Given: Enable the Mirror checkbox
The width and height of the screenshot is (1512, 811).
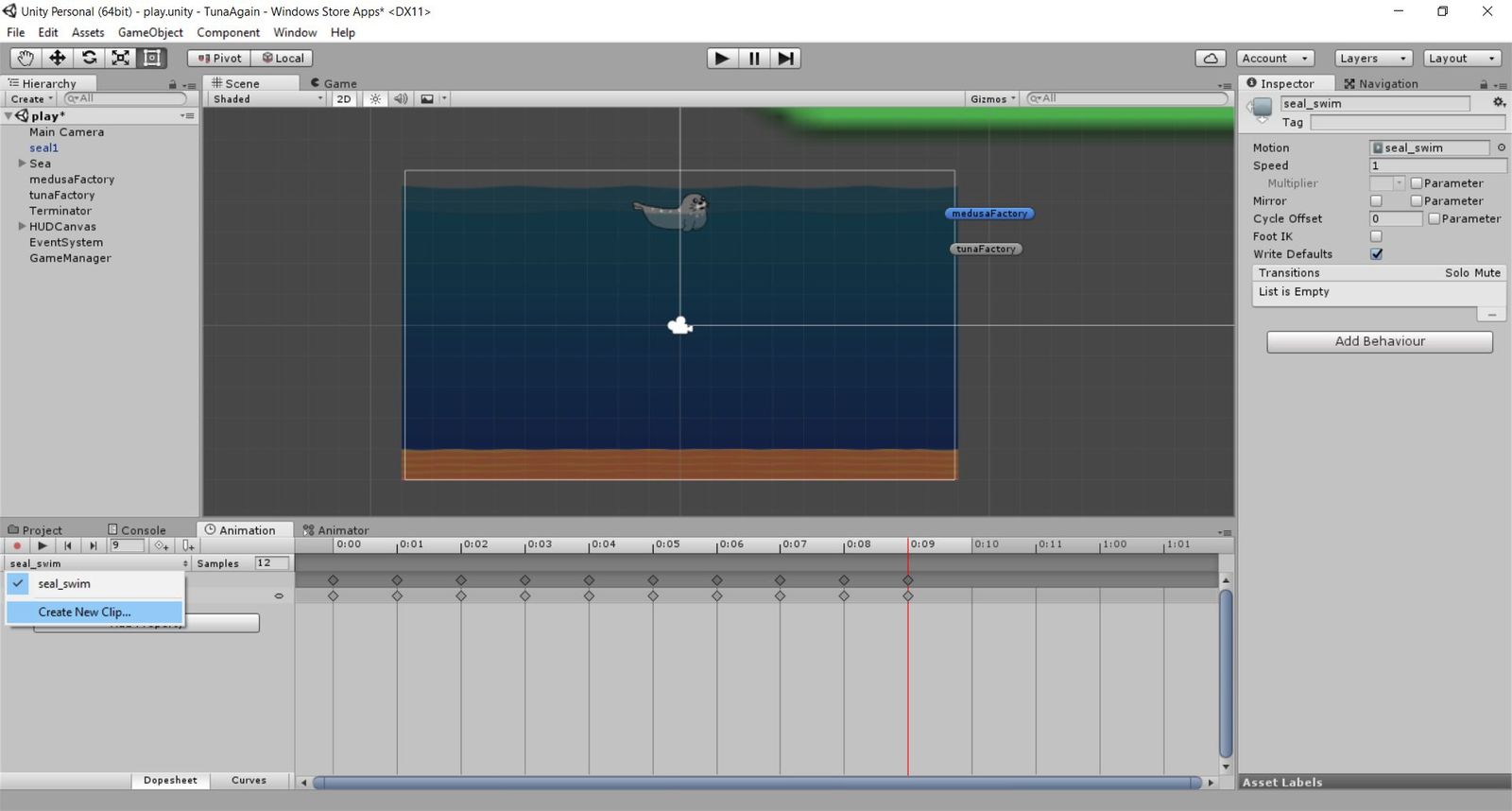Looking at the screenshot, I should (1376, 200).
